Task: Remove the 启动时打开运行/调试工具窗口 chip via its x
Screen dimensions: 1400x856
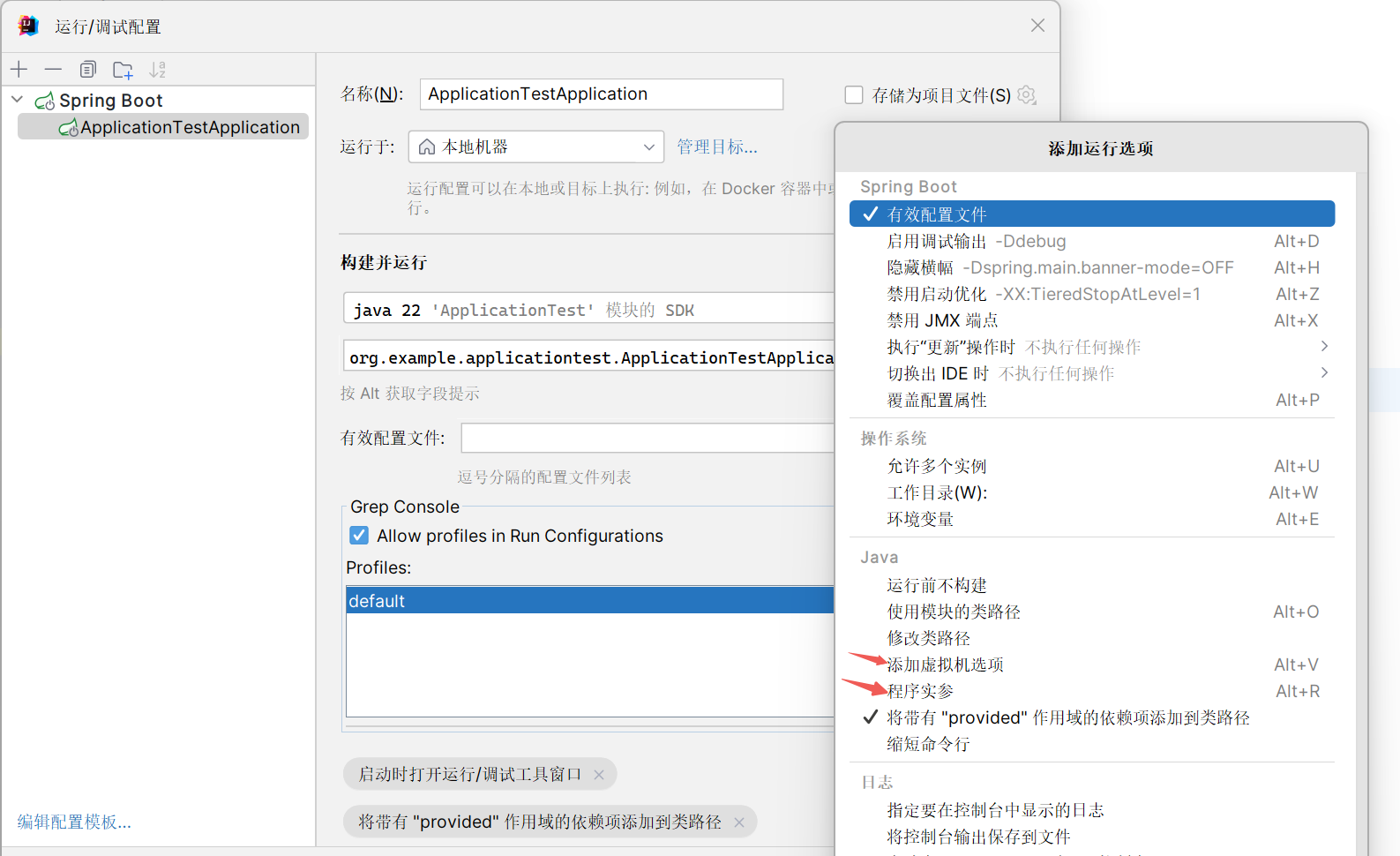Action: click(599, 775)
